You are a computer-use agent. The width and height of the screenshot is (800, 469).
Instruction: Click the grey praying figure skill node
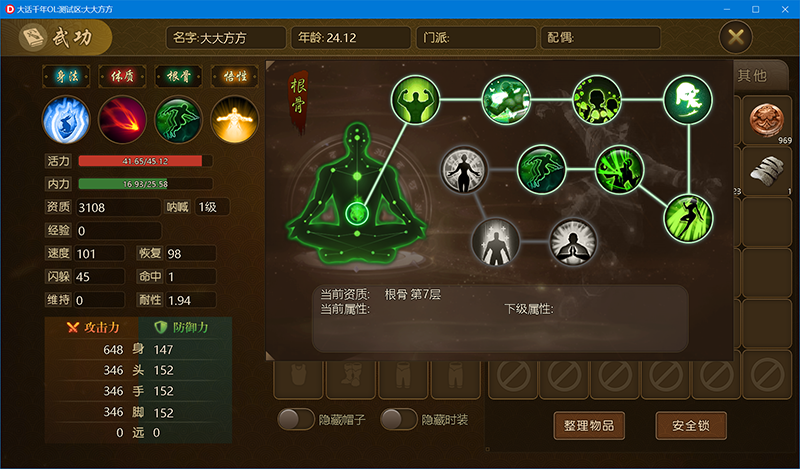click(x=573, y=242)
